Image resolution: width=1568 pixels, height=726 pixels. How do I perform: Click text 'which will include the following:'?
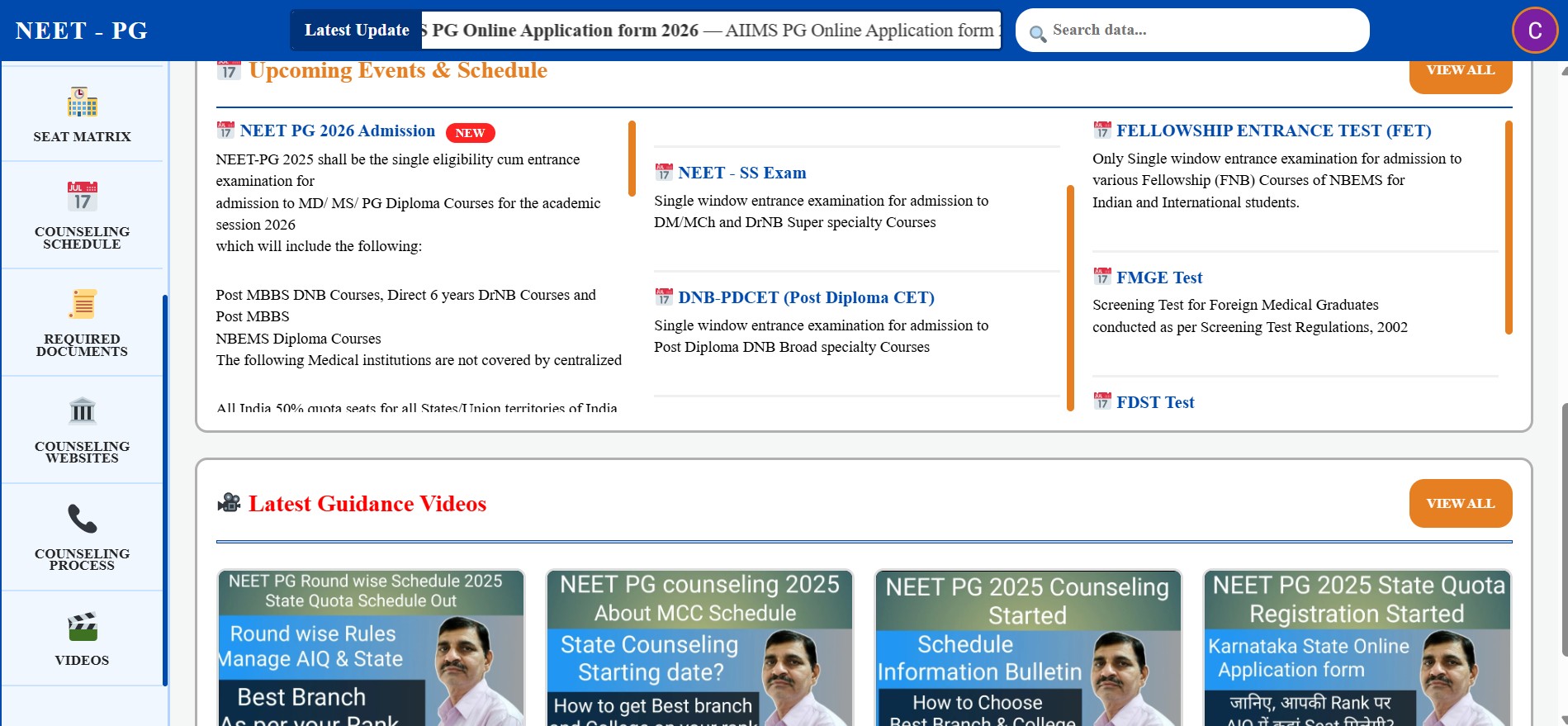tap(319, 246)
